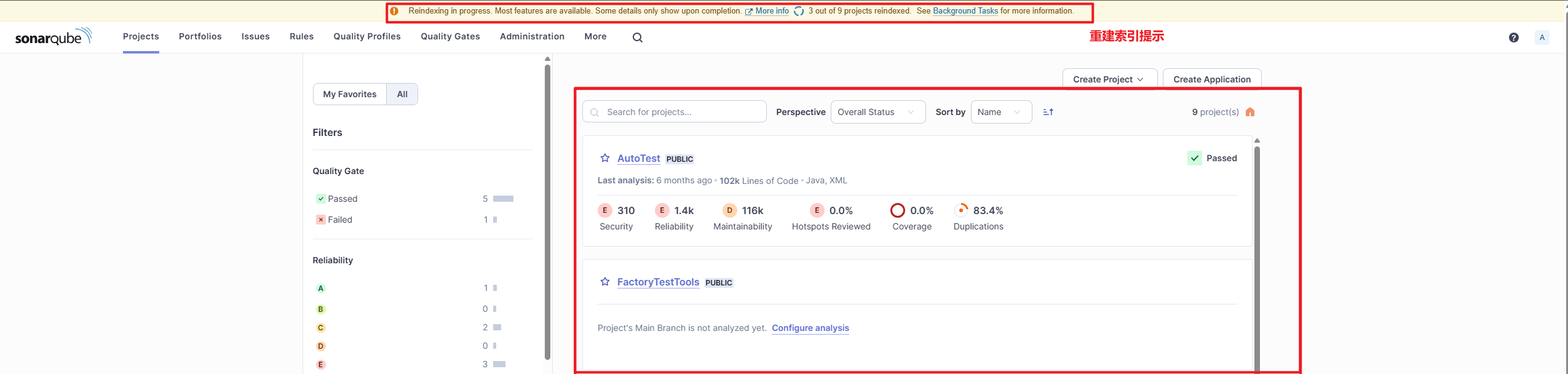Click the "Quality Gate" filter heading

(338, 171)
